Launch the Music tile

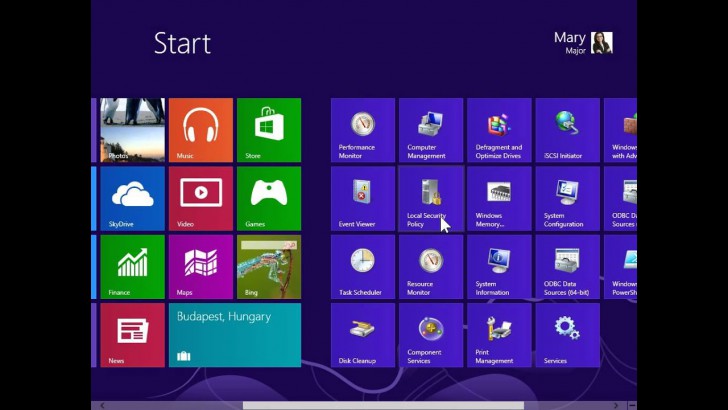pos(201,130)
